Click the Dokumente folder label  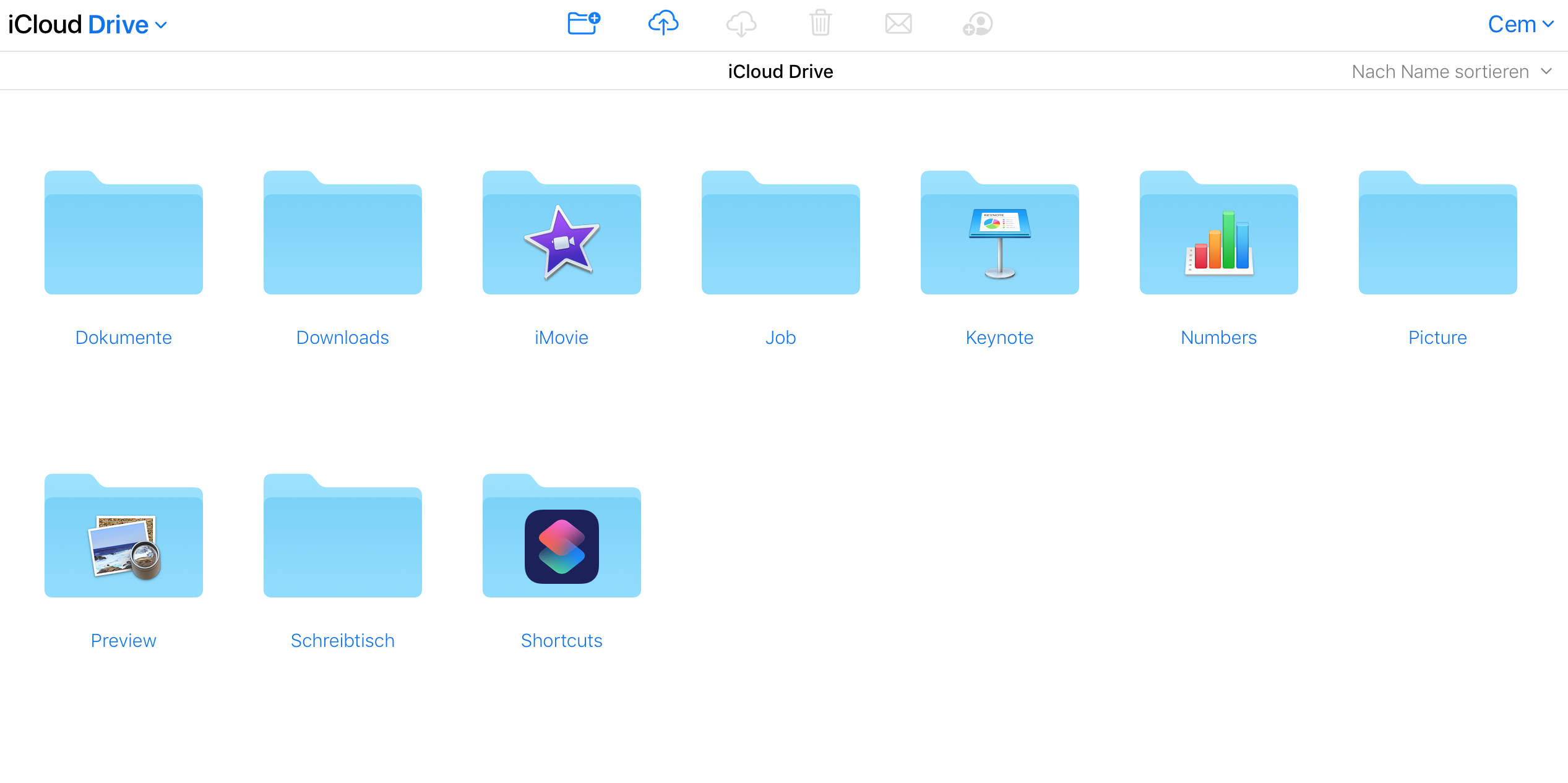(x=123, y=337)
